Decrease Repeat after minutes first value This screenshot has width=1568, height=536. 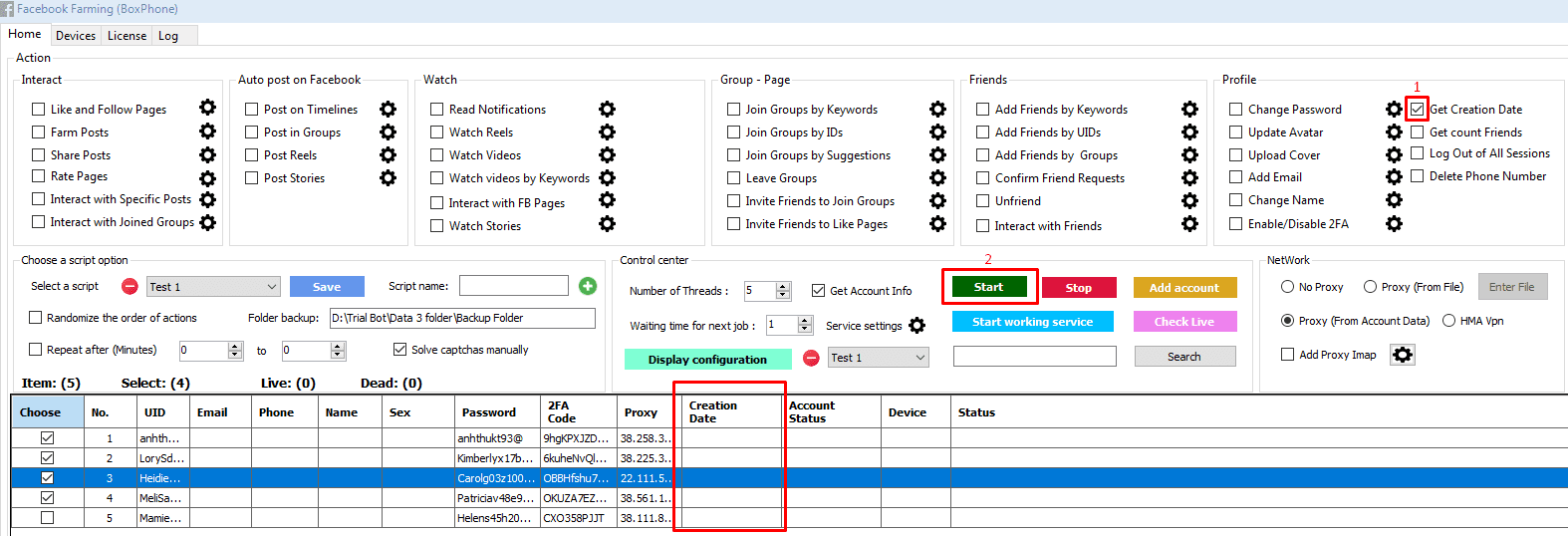235,355
